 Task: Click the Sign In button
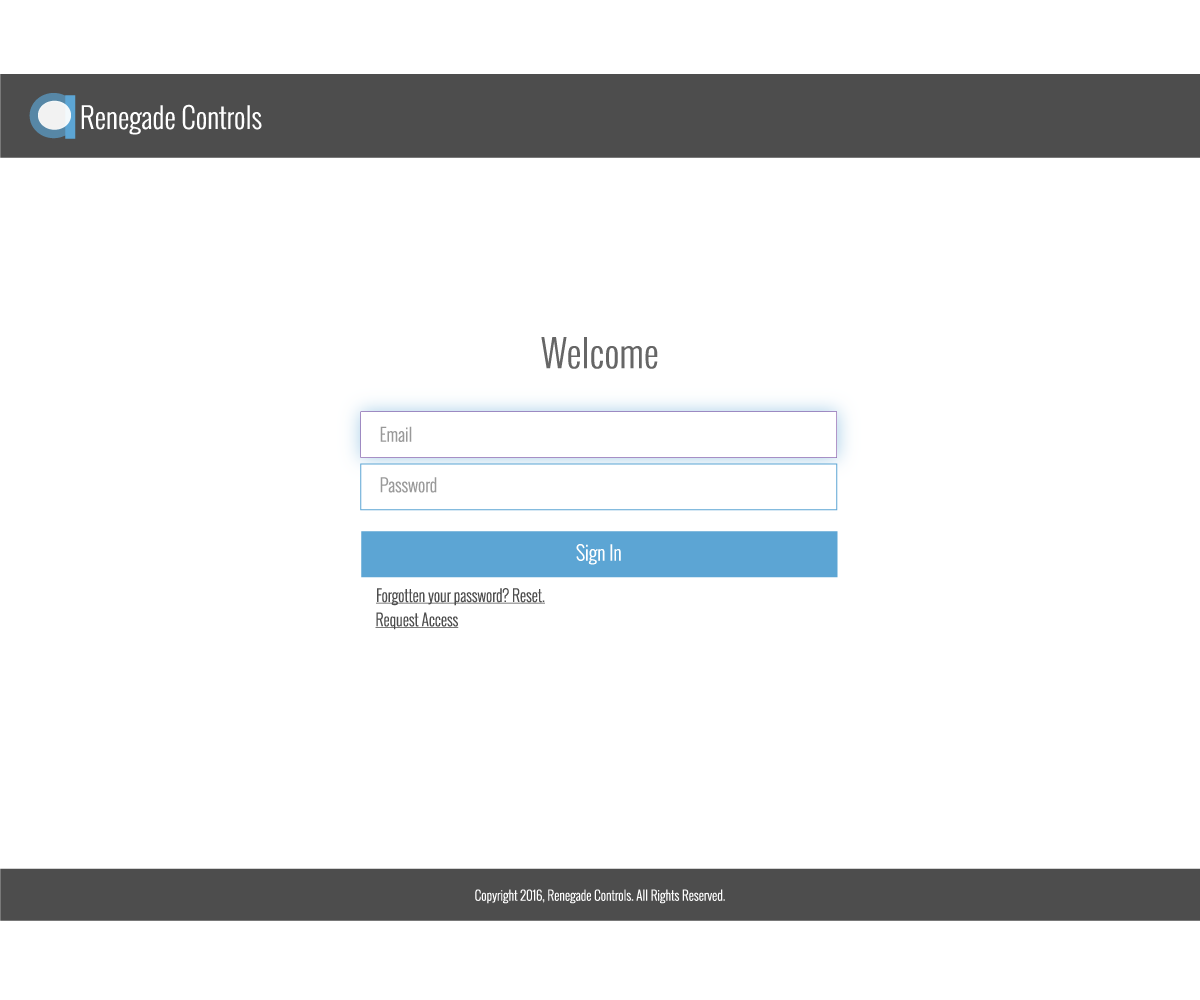pyautogui.click(x=598, y=554)
